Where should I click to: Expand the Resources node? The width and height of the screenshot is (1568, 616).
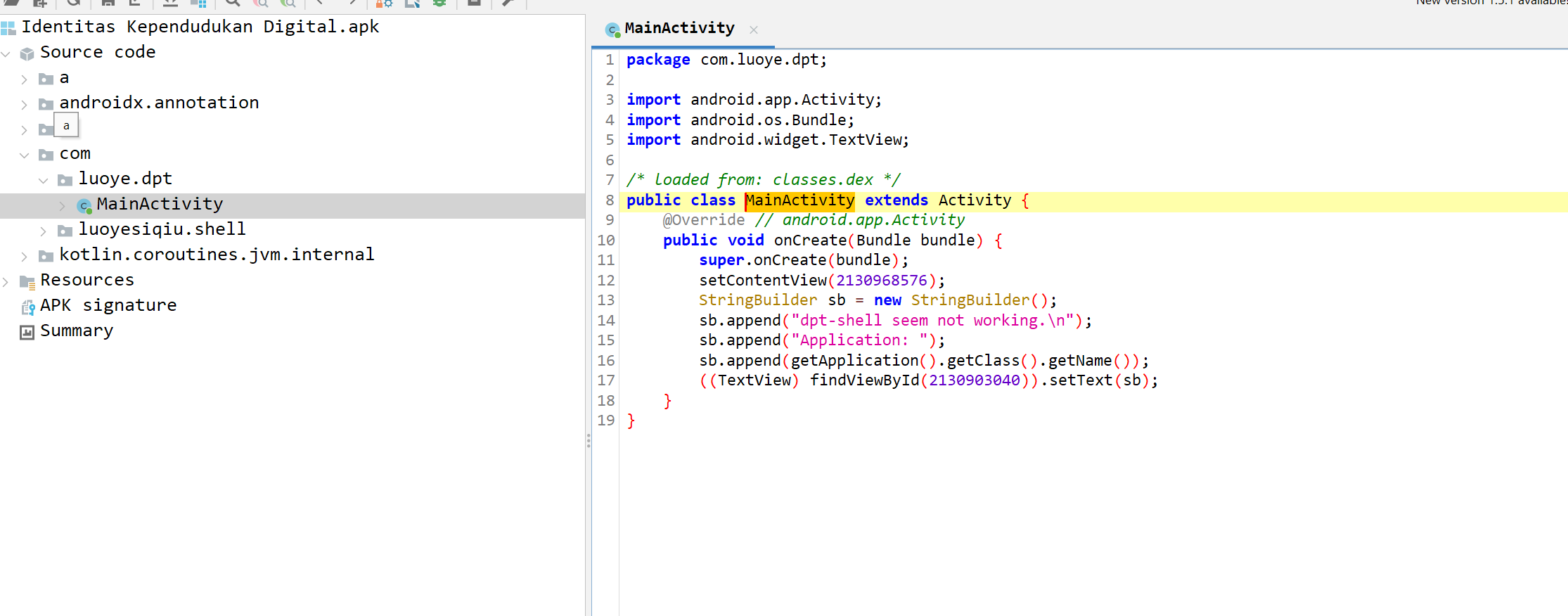click(x=6, y=281)
